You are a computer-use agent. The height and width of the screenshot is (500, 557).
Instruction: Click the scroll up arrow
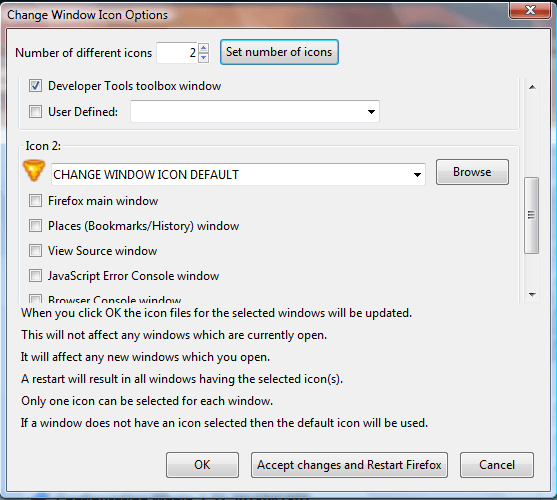pos(532,87)
